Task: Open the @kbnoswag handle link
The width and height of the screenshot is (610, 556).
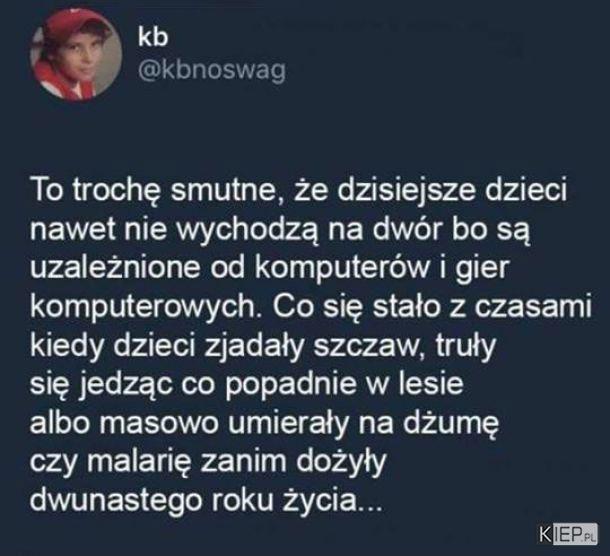Action: [x=212, y=72]
